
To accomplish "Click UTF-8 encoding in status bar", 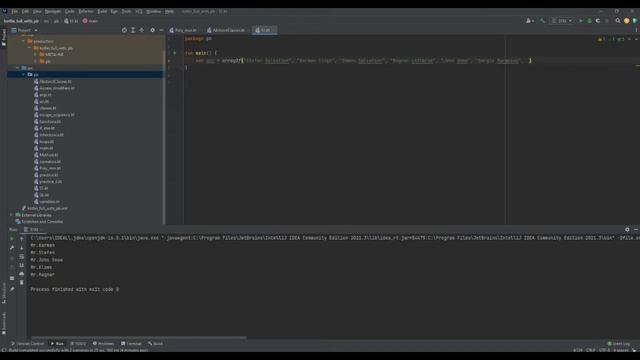I will (x=604, y=350).
